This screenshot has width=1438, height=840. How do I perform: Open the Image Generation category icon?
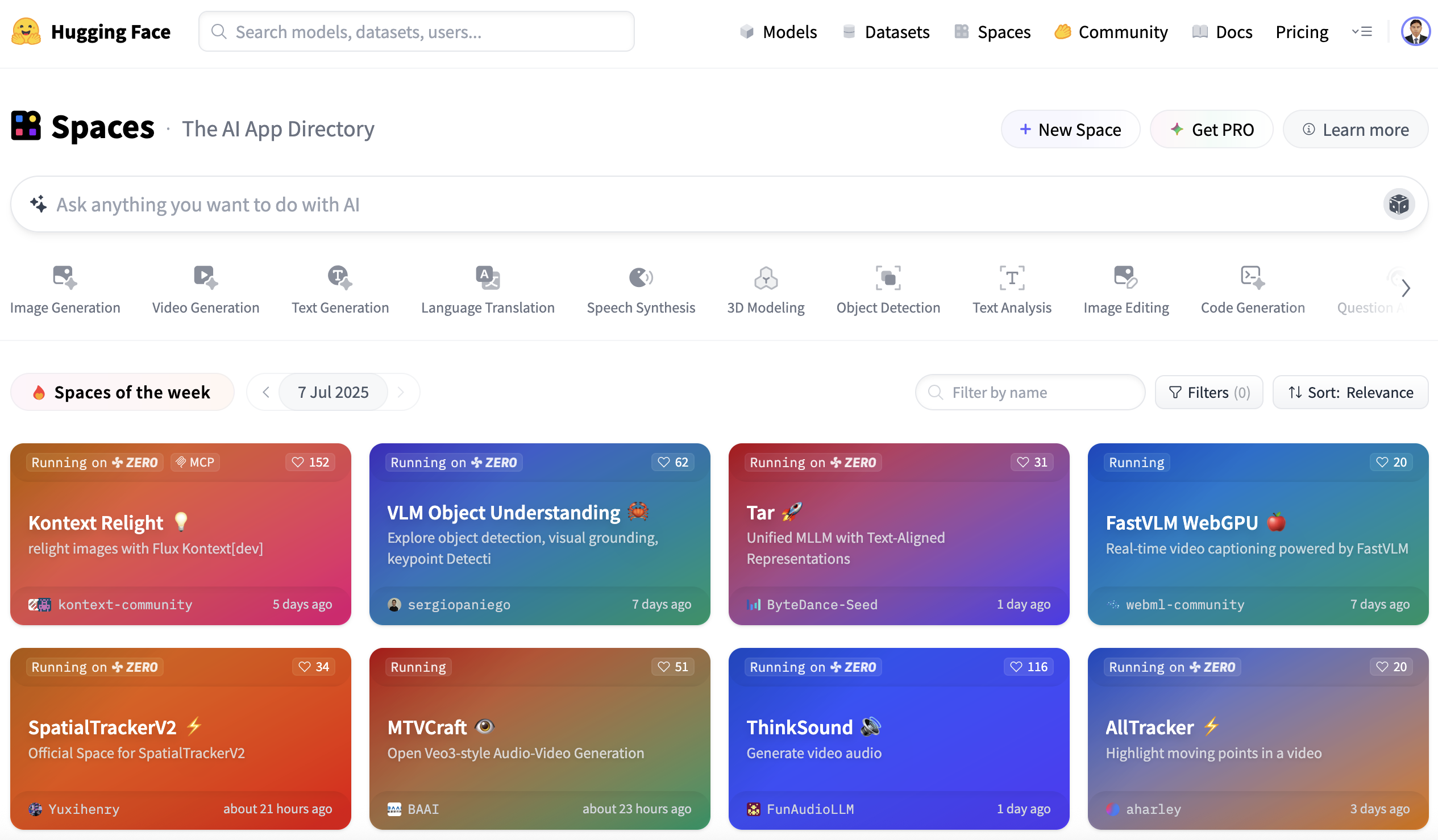click(65, 277)
